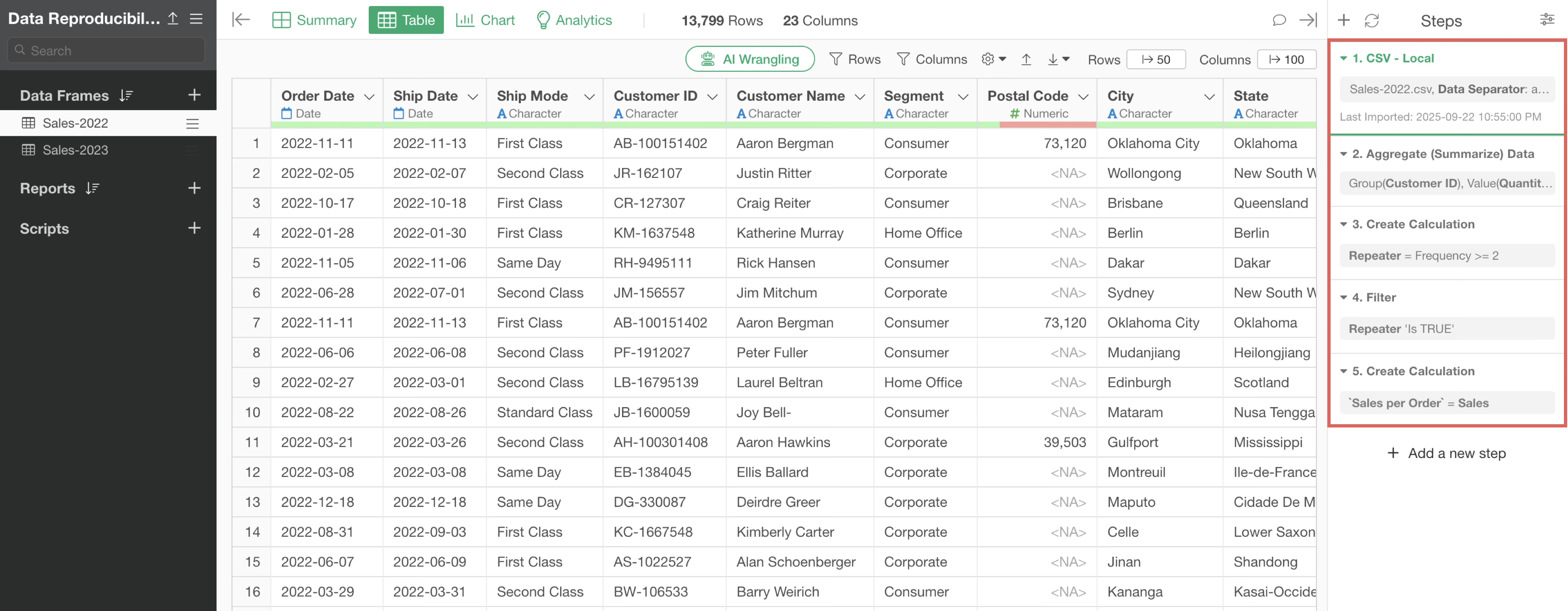Screen dimensions: 1568x611
Task: Open the Steps panel settings sliders icon
Action: 1547,20
